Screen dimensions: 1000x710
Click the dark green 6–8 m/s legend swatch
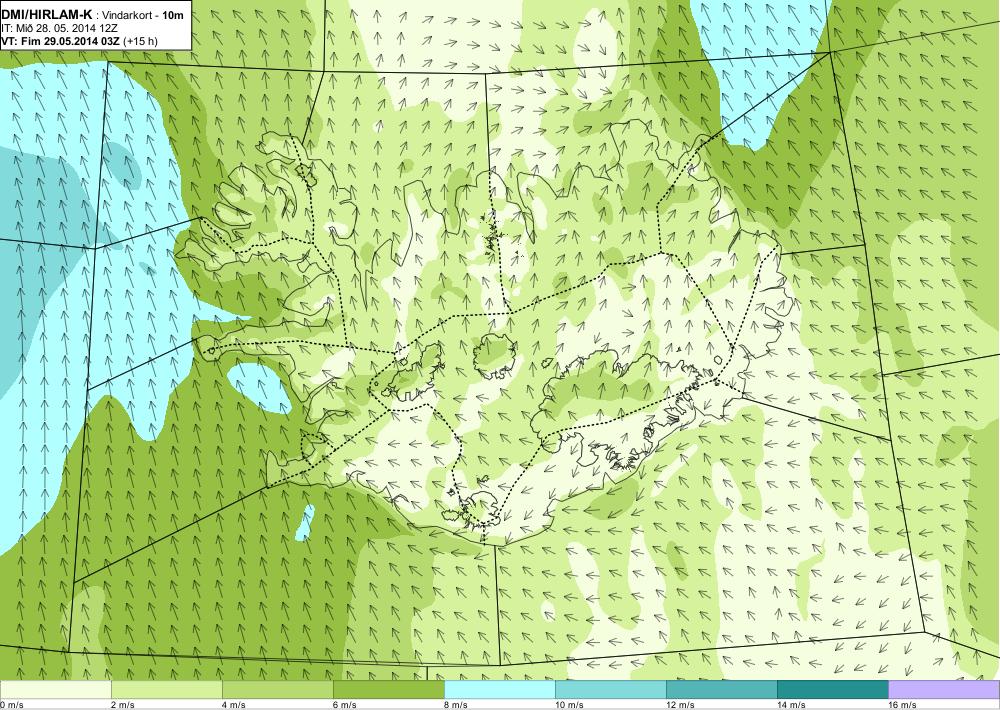388,690
